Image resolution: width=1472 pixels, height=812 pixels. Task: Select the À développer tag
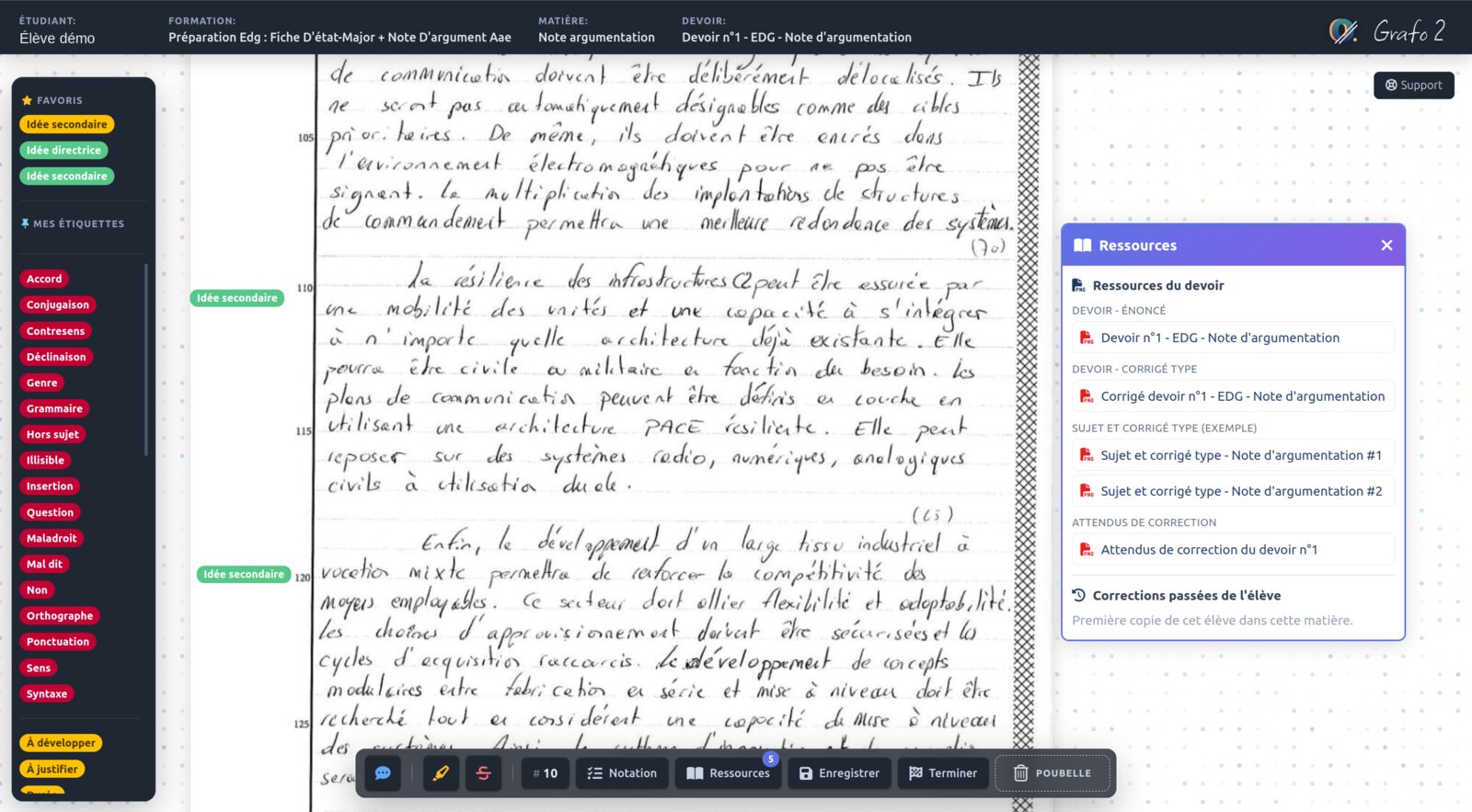pyautogui.click(x=61, y=743)
